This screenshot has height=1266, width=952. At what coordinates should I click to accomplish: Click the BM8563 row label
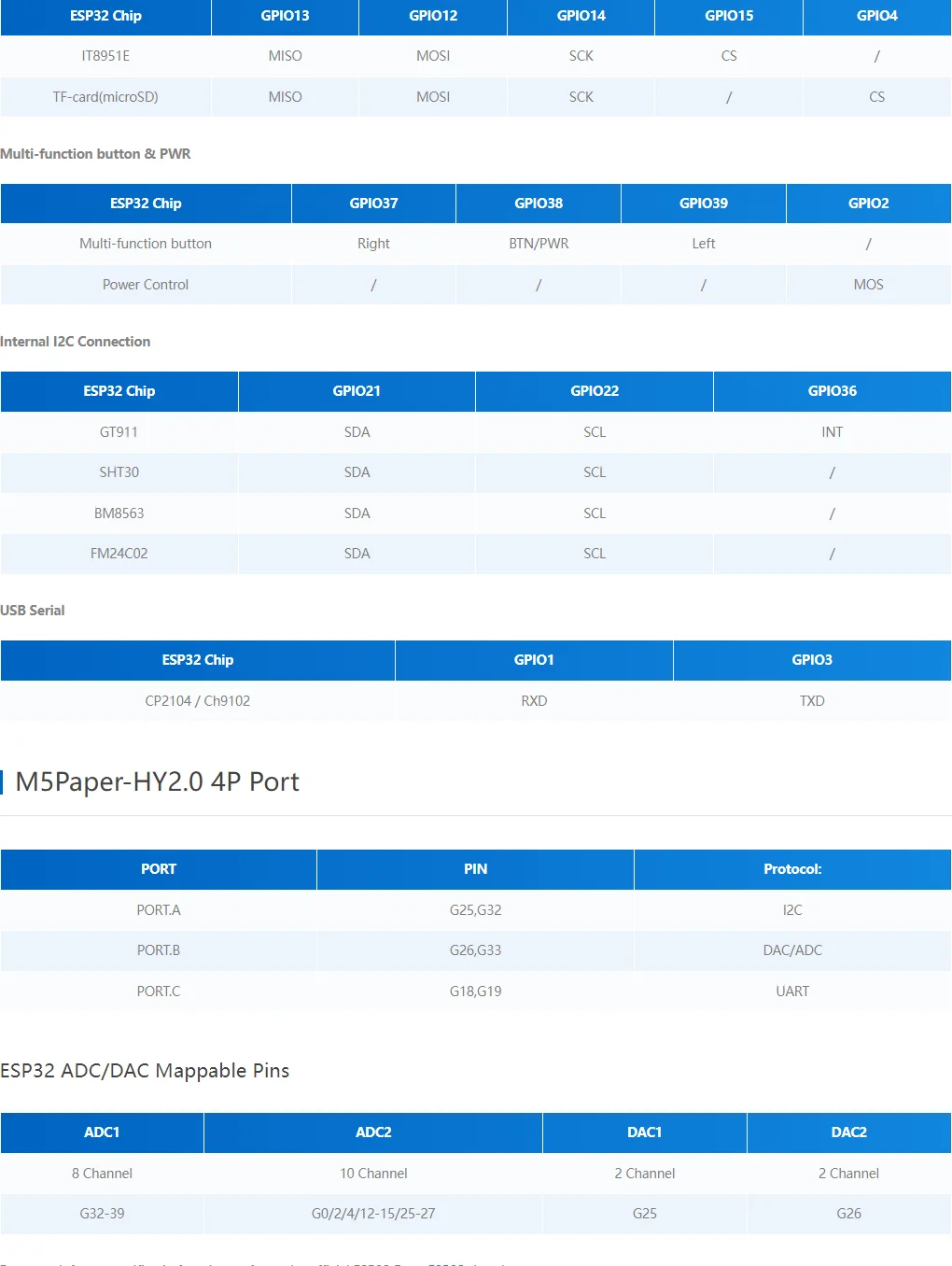[119, 513]
